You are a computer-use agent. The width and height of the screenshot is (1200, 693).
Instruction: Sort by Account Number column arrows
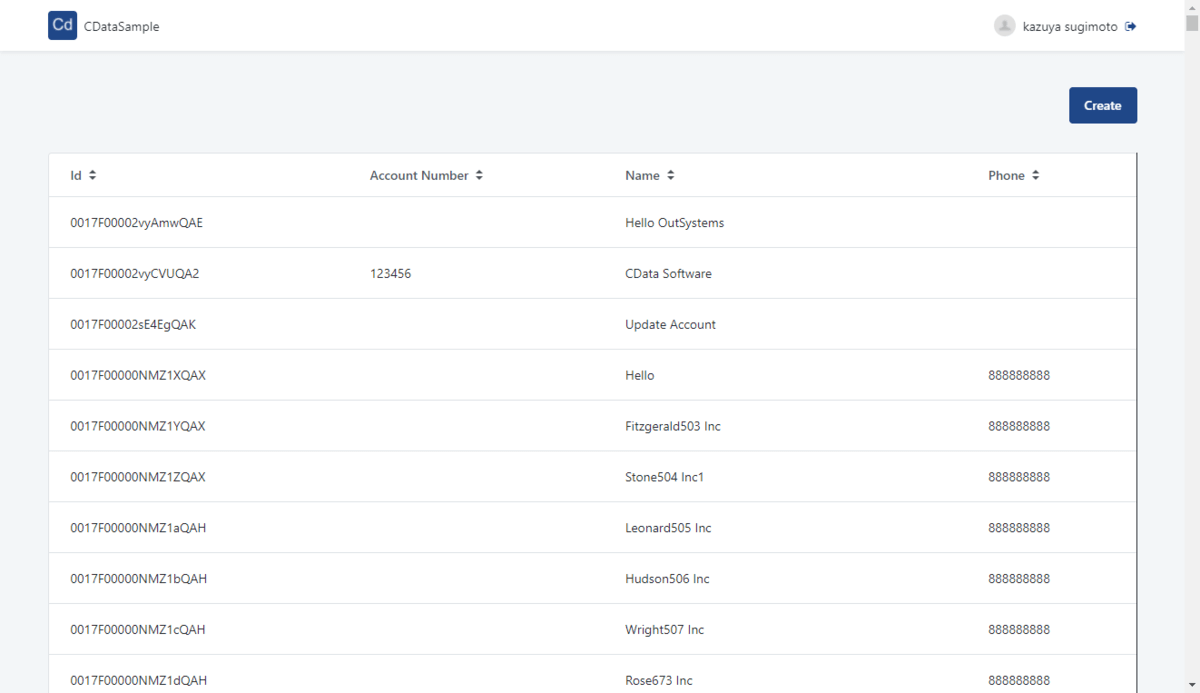(x=479, y=175)
